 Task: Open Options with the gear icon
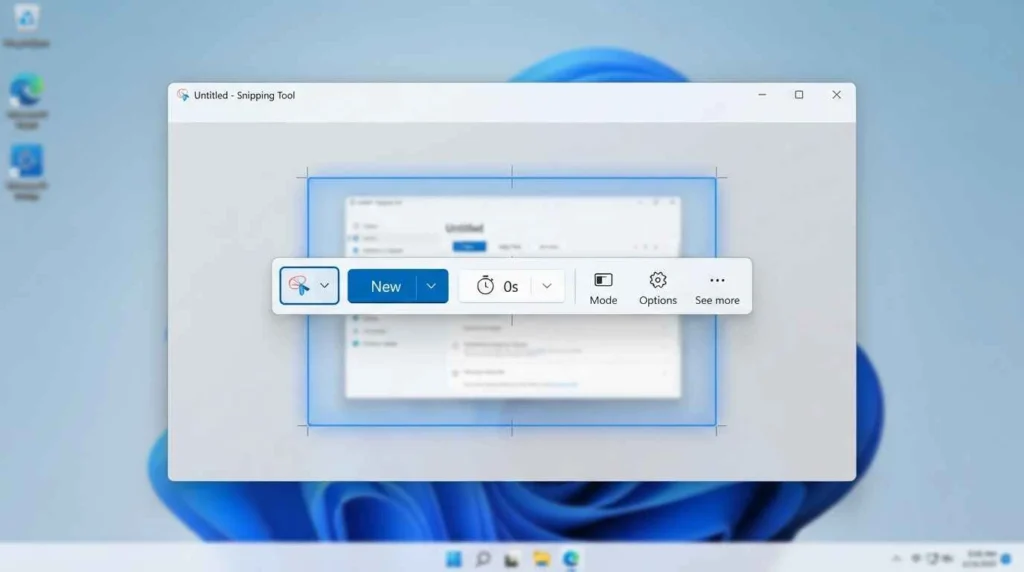pos(658,289)
